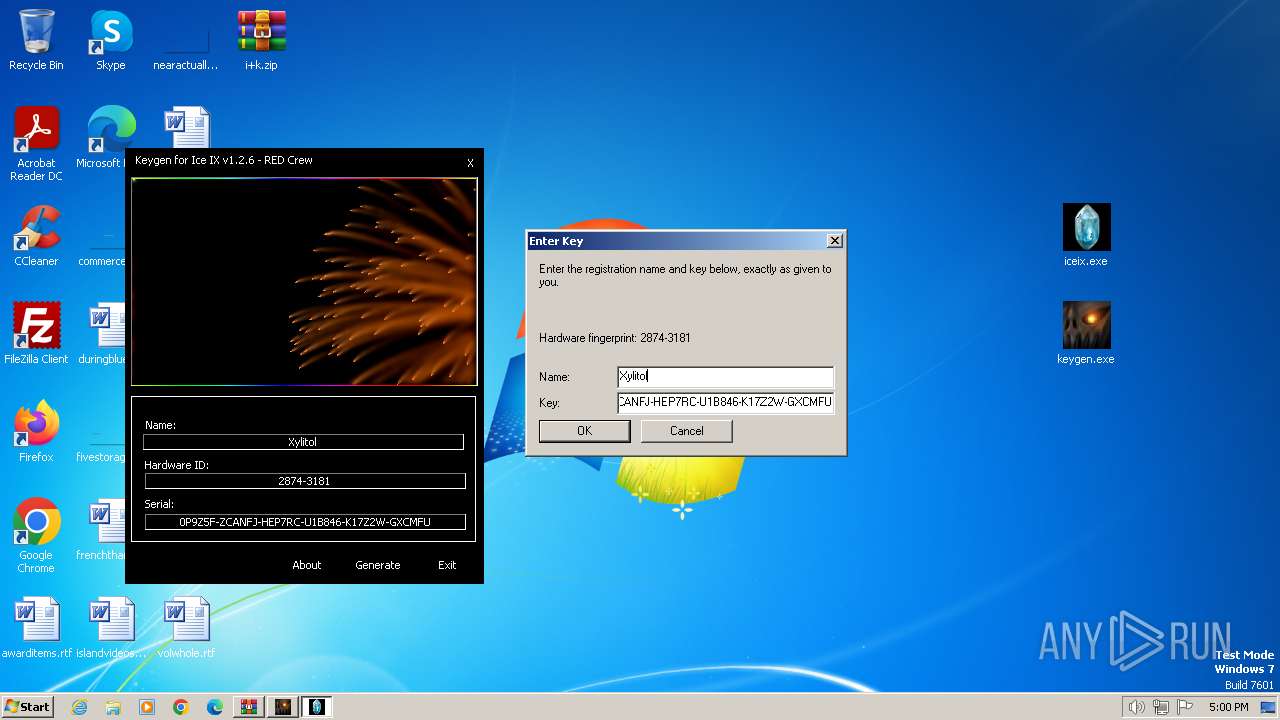The image size is (1280, 720).
Task: Select the i+k.zip archive icon
Action: pos(261,40)
